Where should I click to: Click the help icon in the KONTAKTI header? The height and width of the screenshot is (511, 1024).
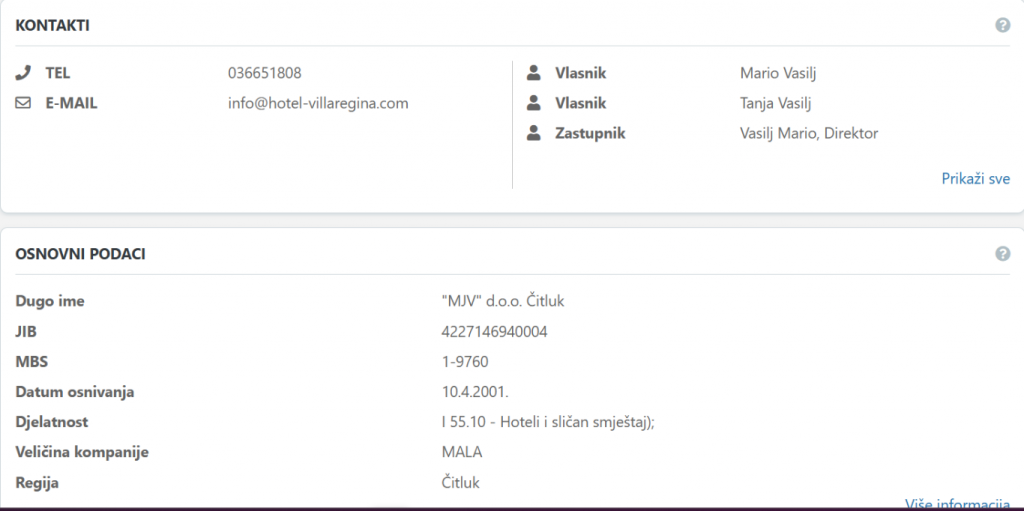tap(1002, 25)
